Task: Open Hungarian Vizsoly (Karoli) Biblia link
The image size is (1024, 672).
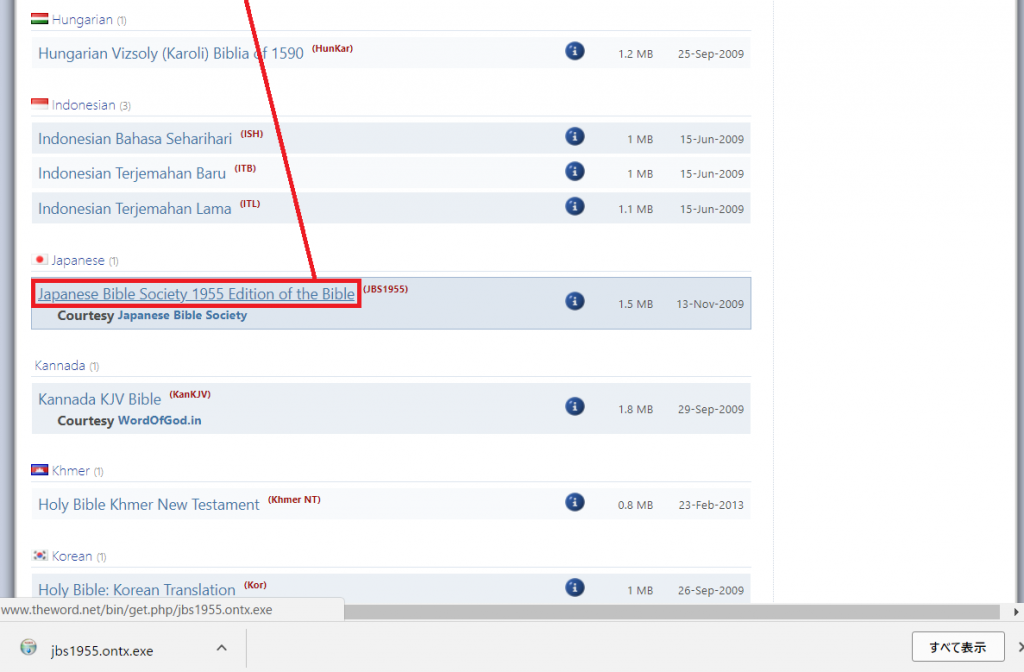Action: [x=171, y=54]
